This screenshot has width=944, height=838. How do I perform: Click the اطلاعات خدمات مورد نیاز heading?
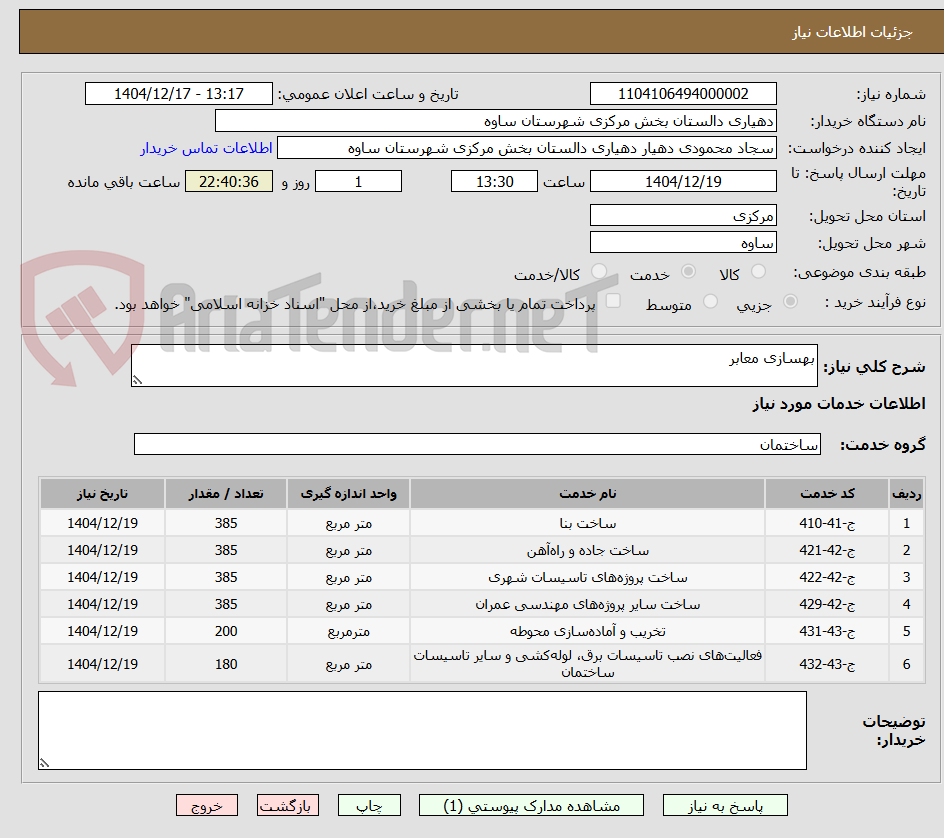tap(839, 403)
